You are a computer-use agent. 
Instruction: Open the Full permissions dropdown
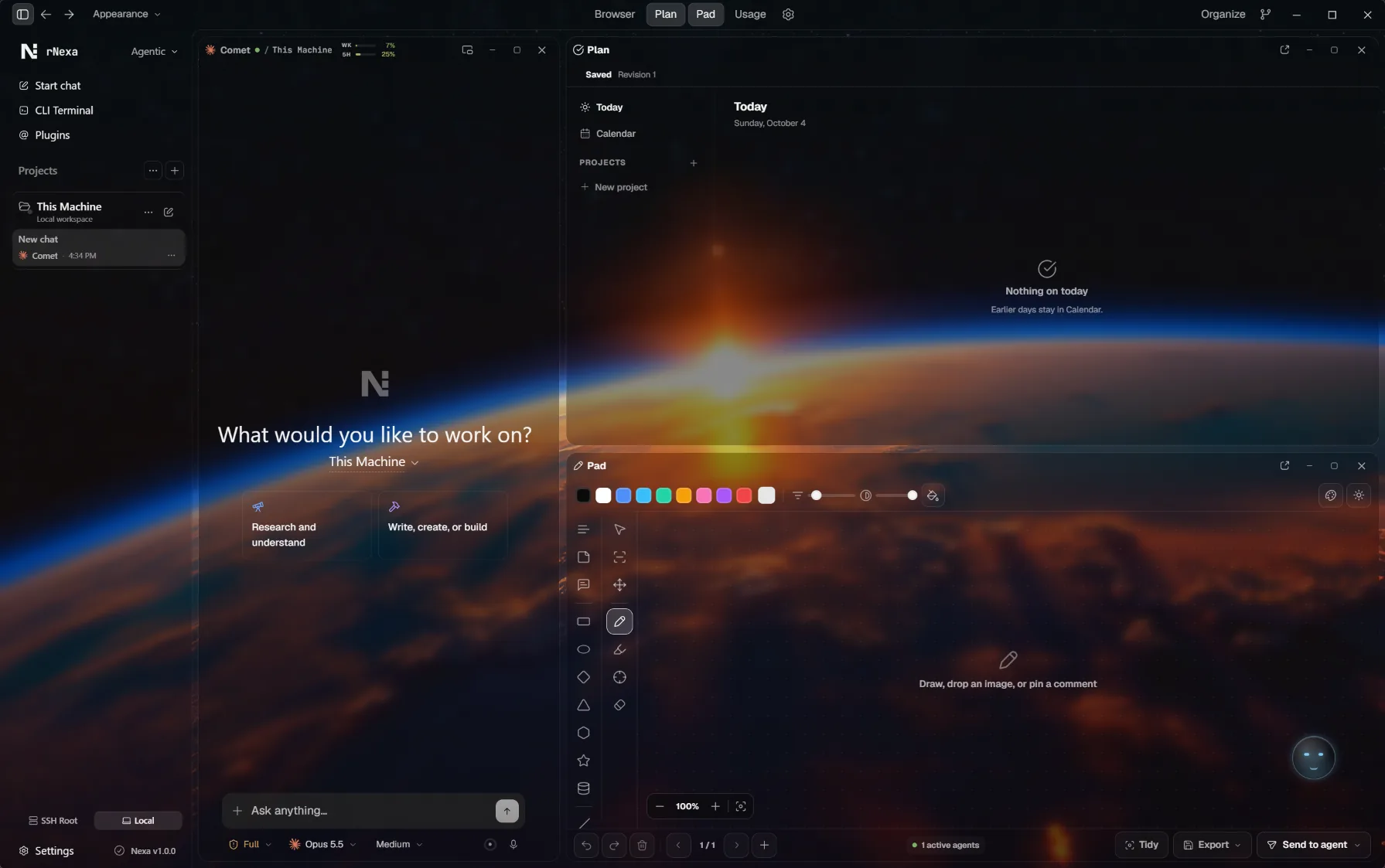pos(251,844)
